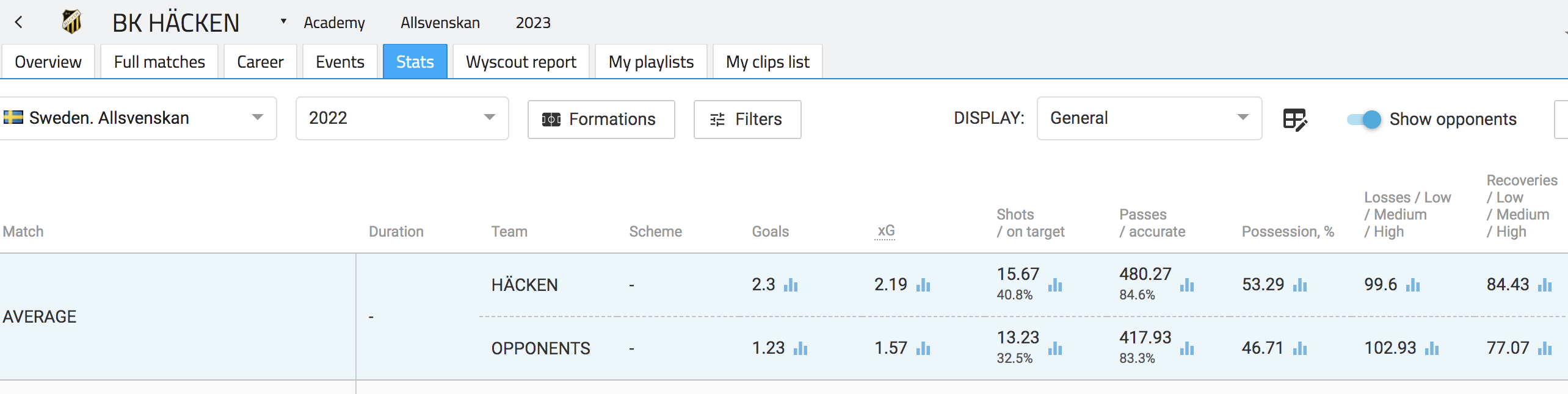1568x394 pixels.
Task: Switch to the Wyscout report tab
Action: pyautogui.click(x=521, y=62)
